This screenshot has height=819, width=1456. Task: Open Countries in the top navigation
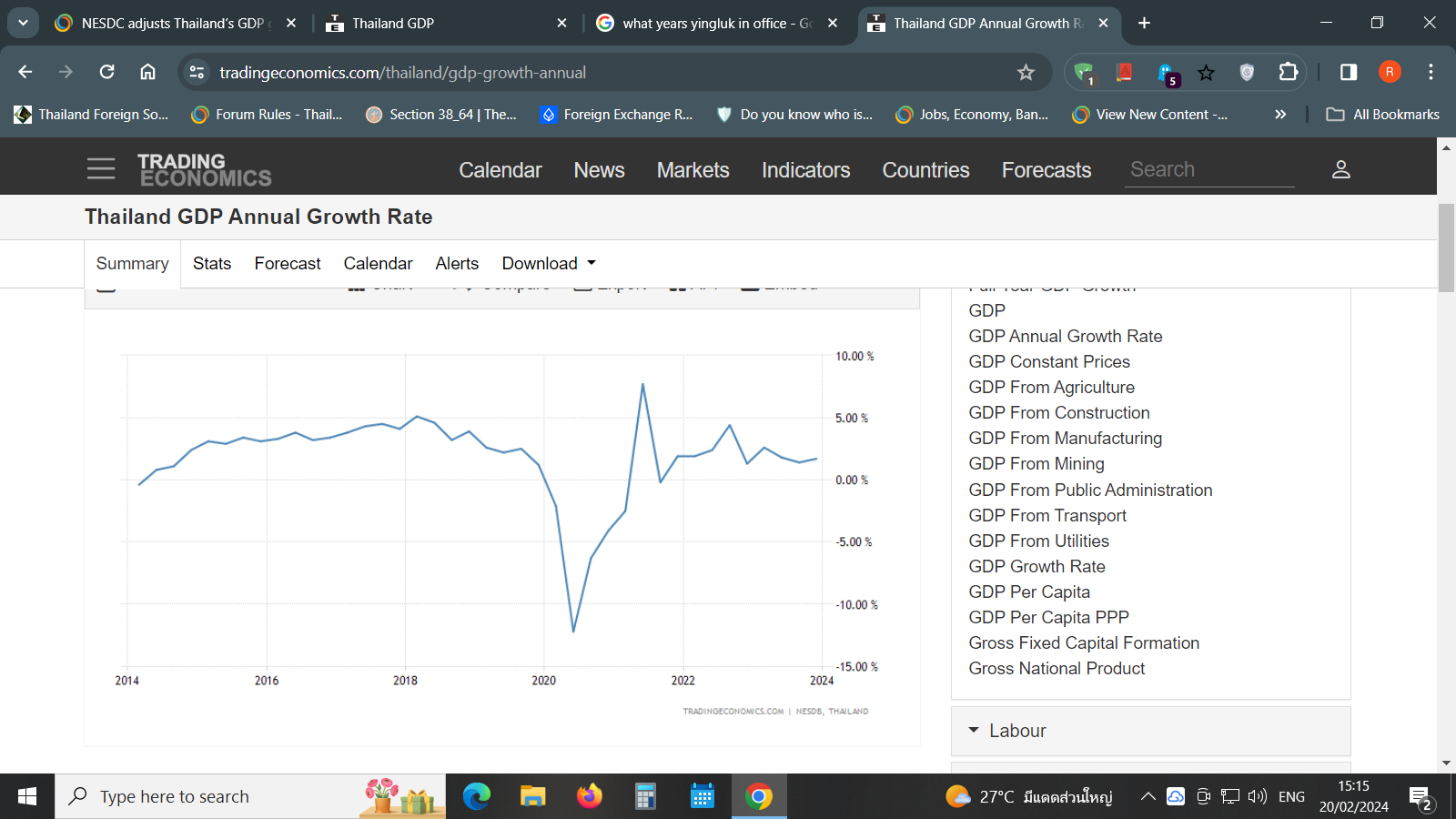coord(925,169)
